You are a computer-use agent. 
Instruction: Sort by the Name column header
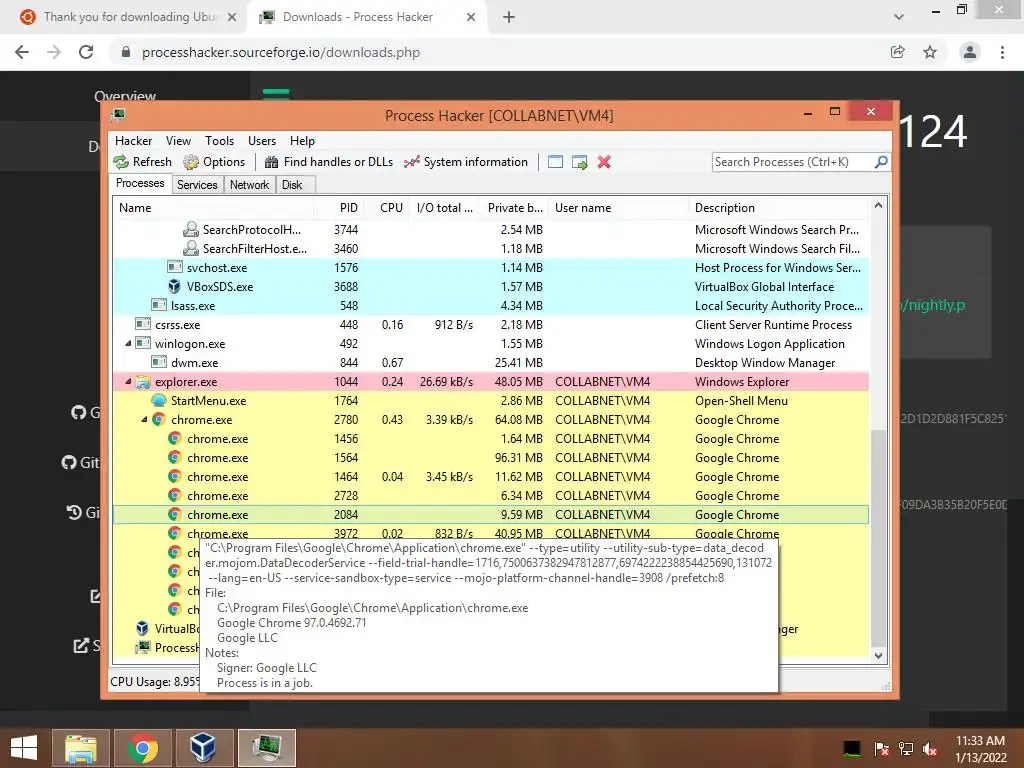coord(214,208)
